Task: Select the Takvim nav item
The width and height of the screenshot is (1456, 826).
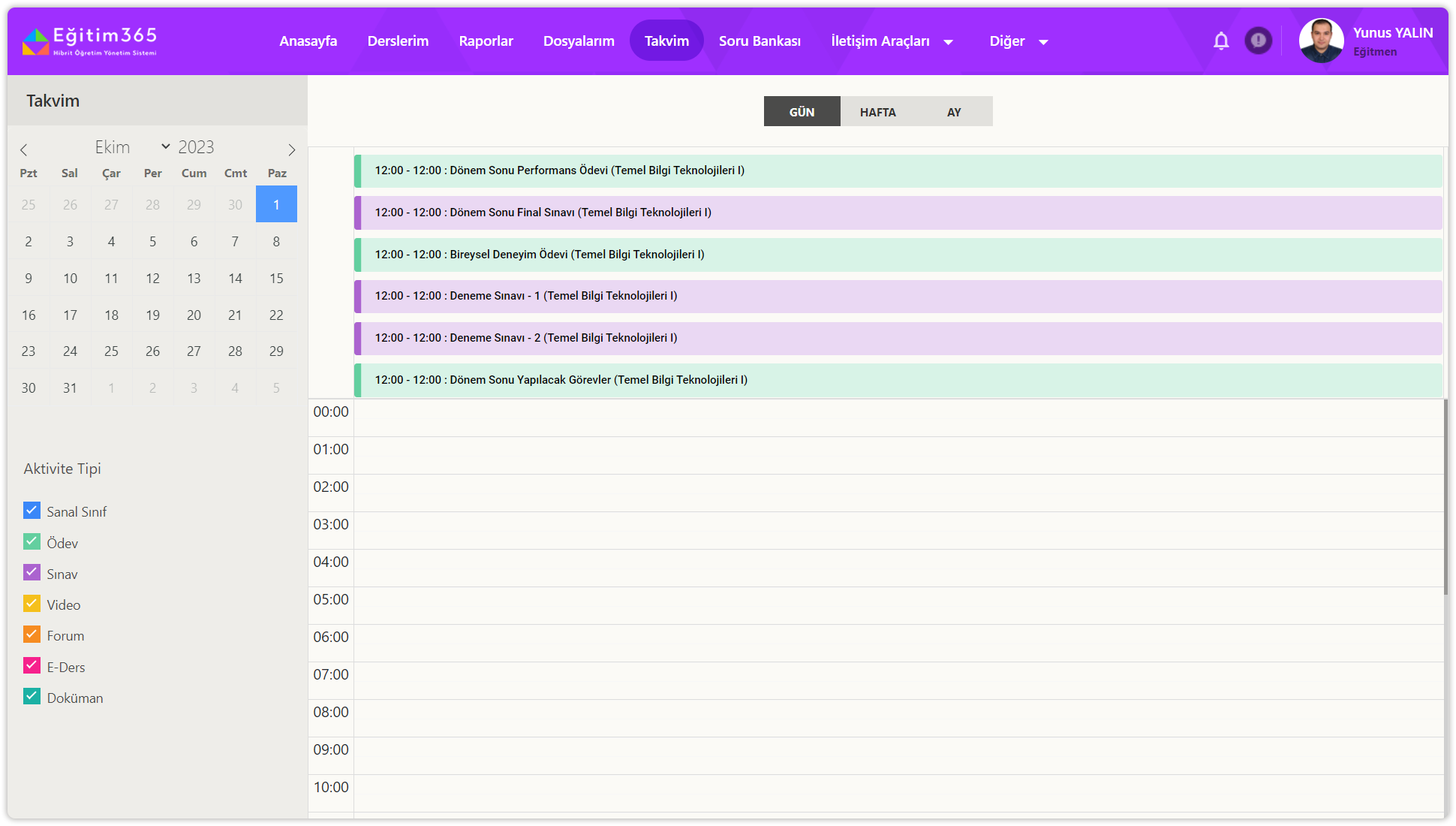Action: (x=666, y=41)
